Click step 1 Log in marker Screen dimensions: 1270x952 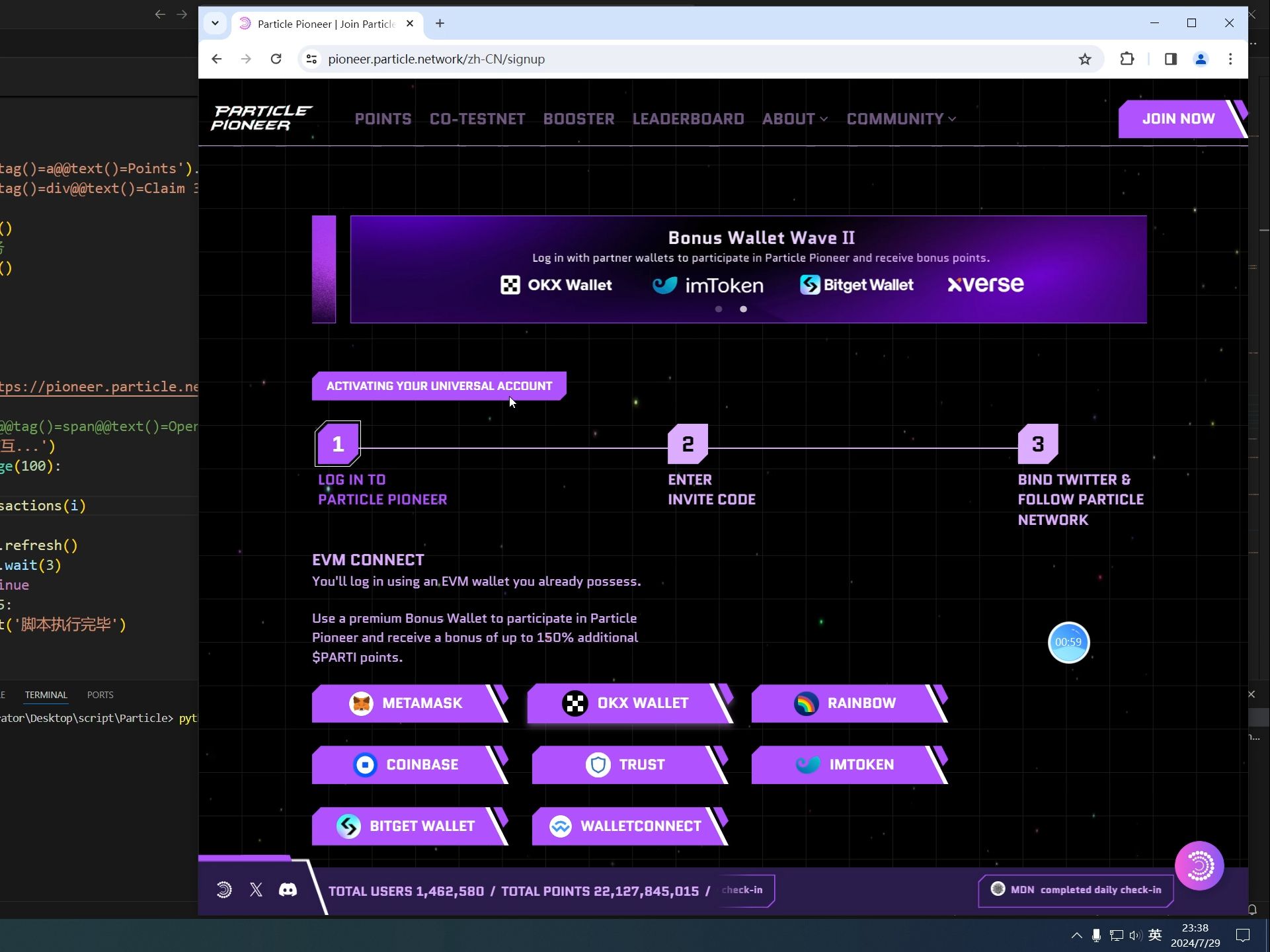(338, 444)
